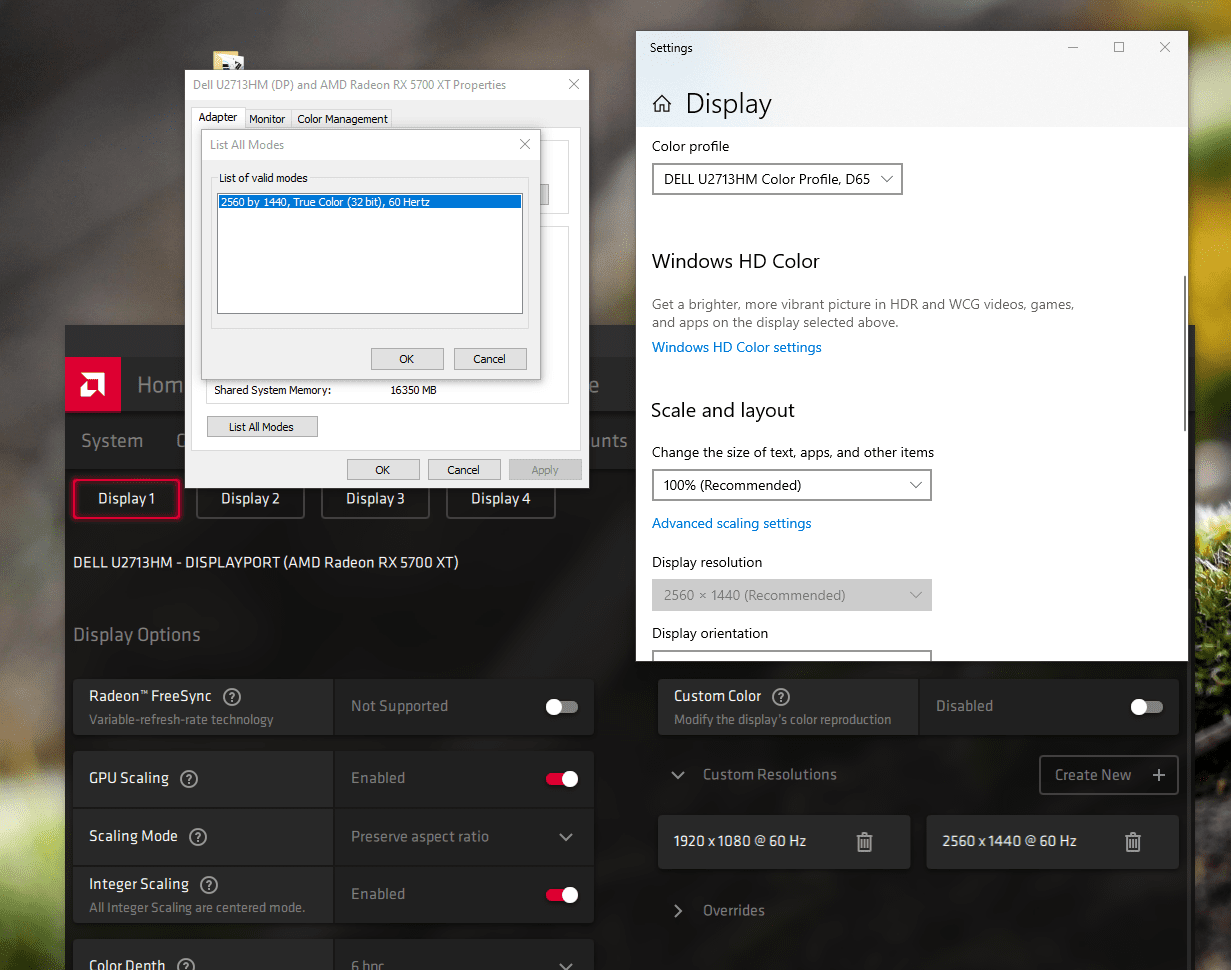
Task: Select Display 1 in Radeon Software
Action: (x=126, y=499)
